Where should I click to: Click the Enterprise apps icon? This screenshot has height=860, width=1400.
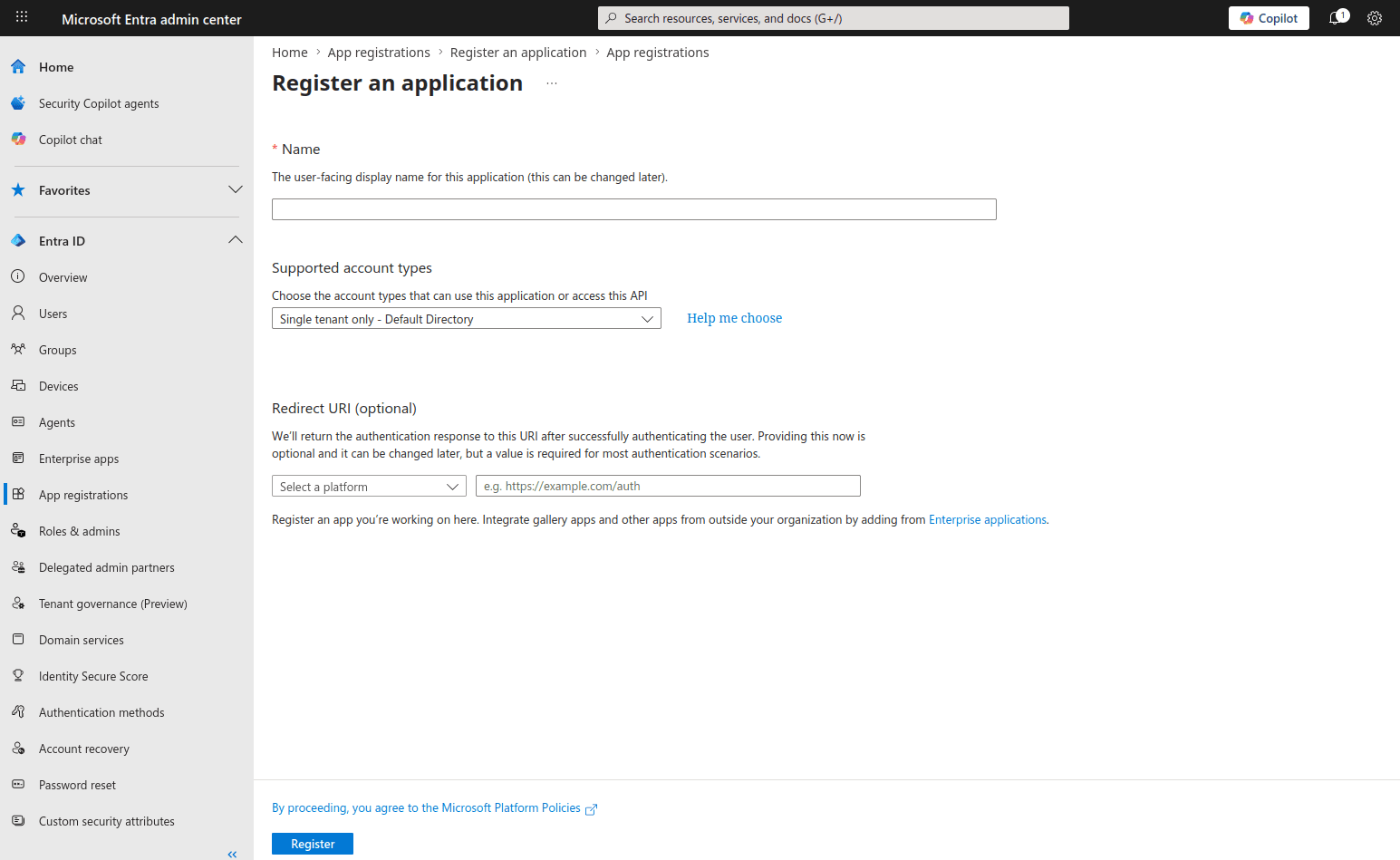tap(18, 458)
